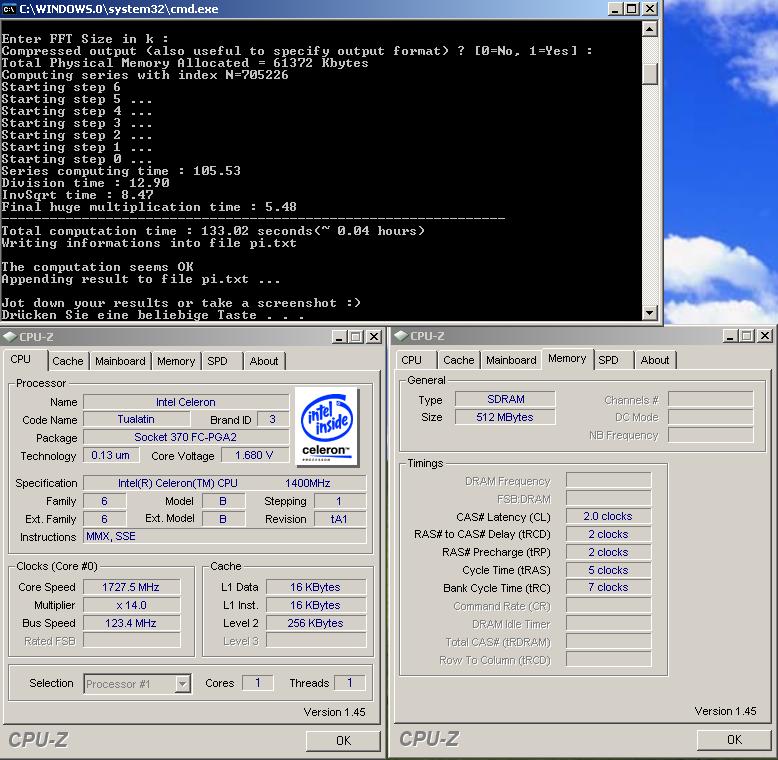The width and height of the screenshot is (778, 760).
Task: Minimize the left CPU-Z window
Action: pos(339,337)
